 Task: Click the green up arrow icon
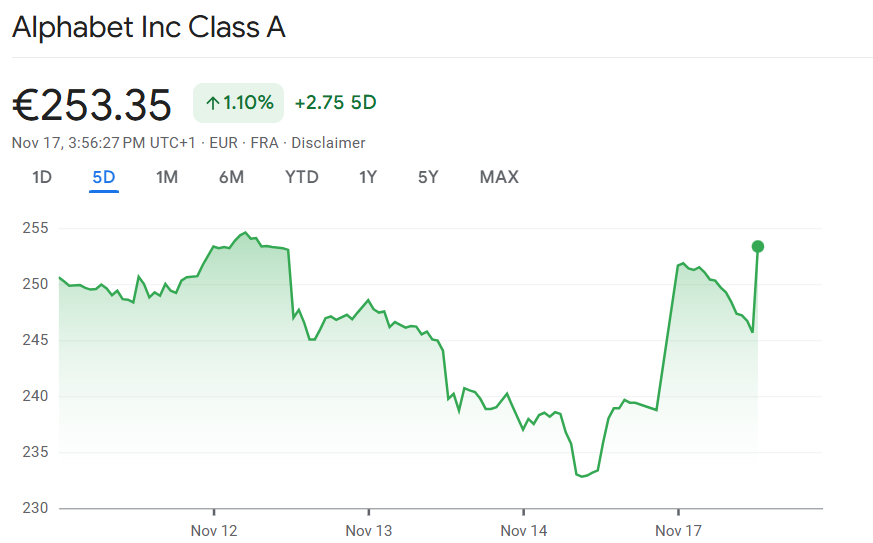(212, 103)
